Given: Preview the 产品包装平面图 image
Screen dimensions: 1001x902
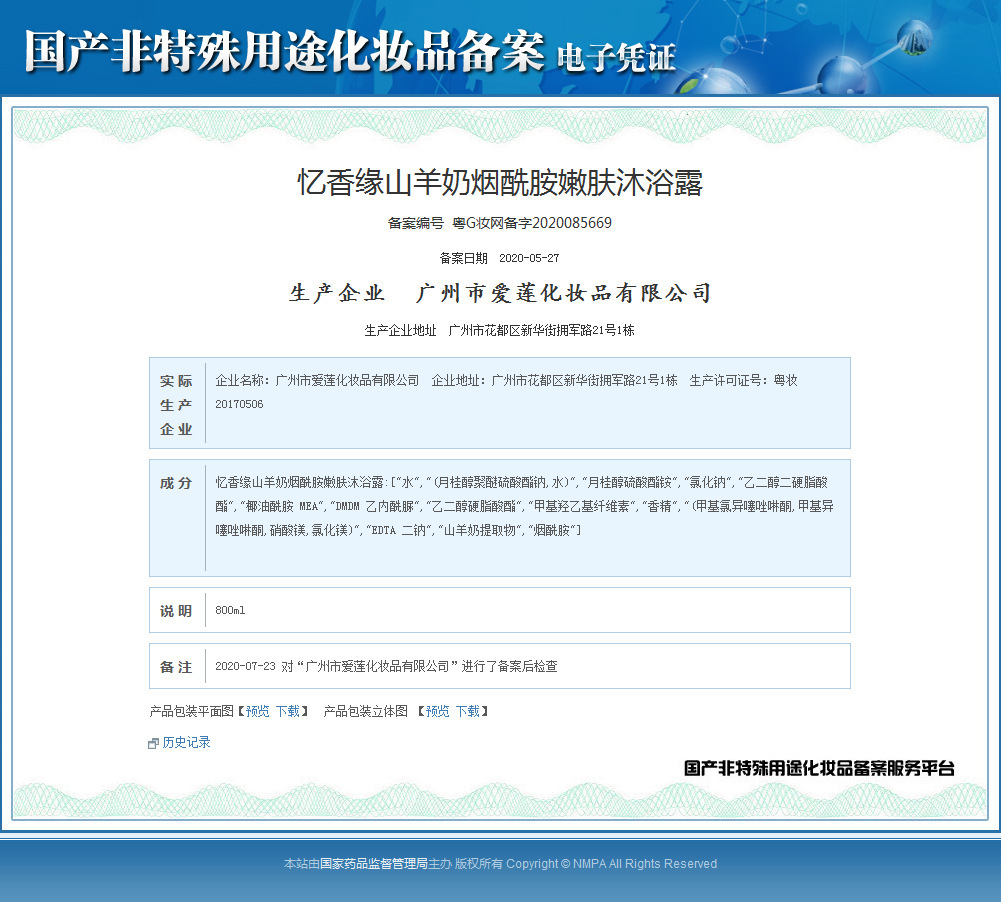Looking at the screenshot, I should click(258, 711).
